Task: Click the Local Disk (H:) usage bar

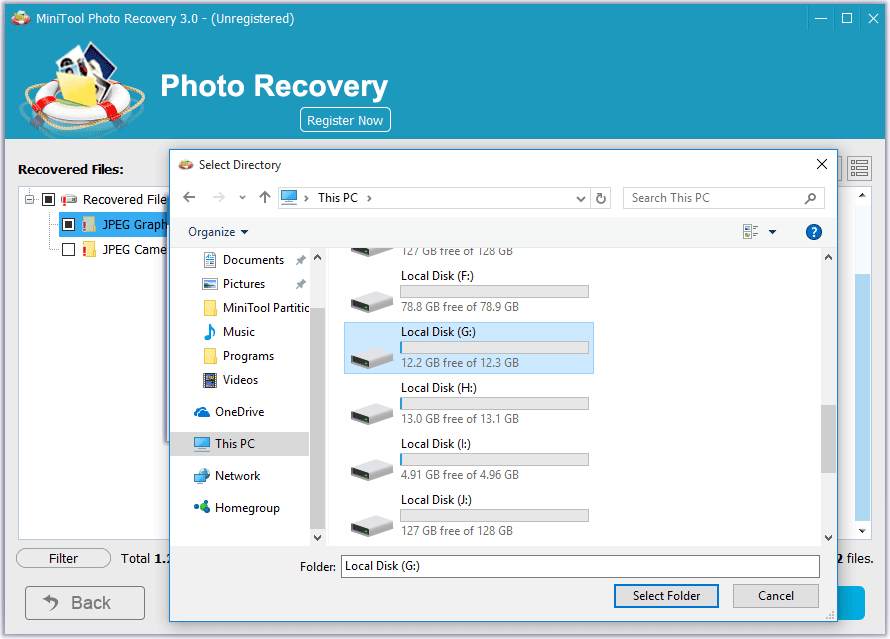Action: click(494, 403)
